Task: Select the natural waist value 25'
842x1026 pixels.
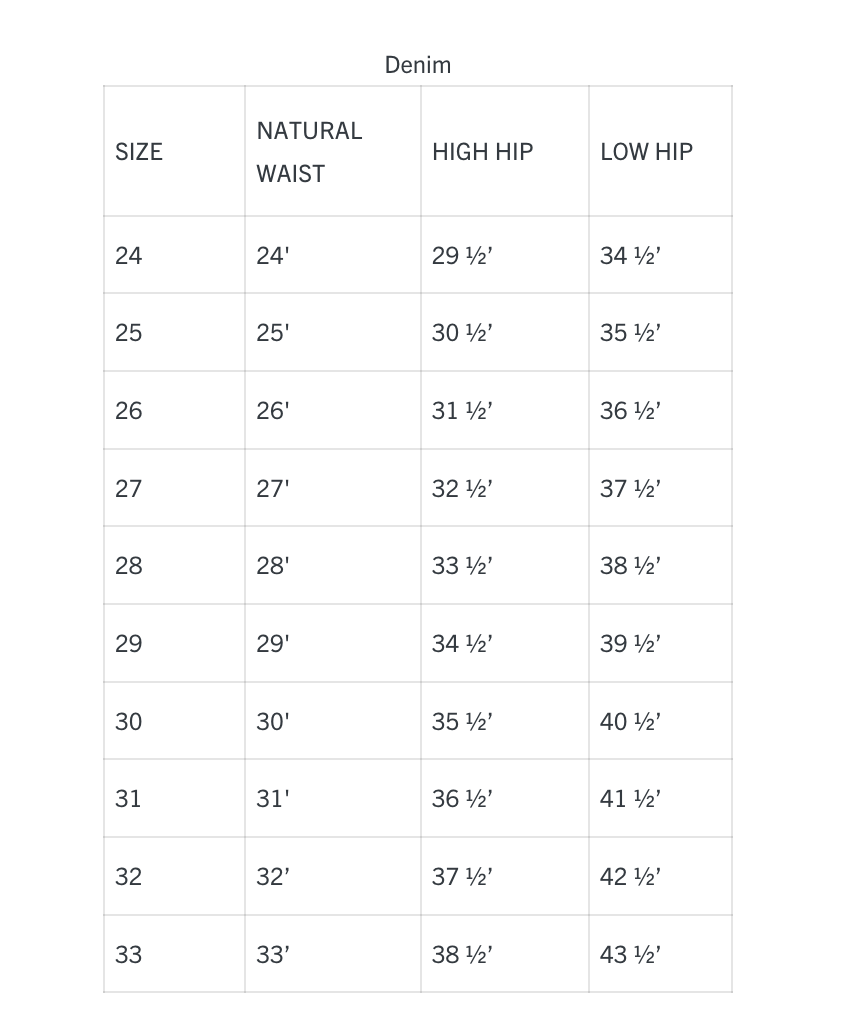Action: 272,333
